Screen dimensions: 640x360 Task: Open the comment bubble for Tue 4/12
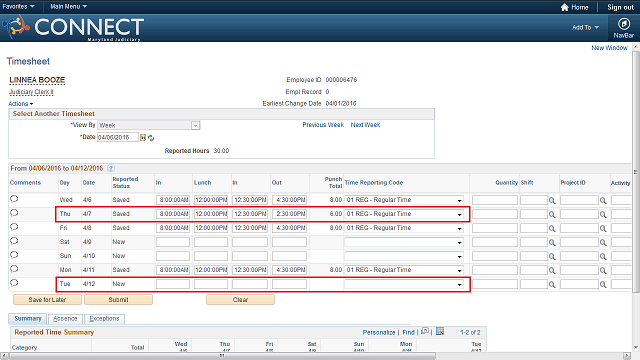pyautogui.click(x=14, y=282)
